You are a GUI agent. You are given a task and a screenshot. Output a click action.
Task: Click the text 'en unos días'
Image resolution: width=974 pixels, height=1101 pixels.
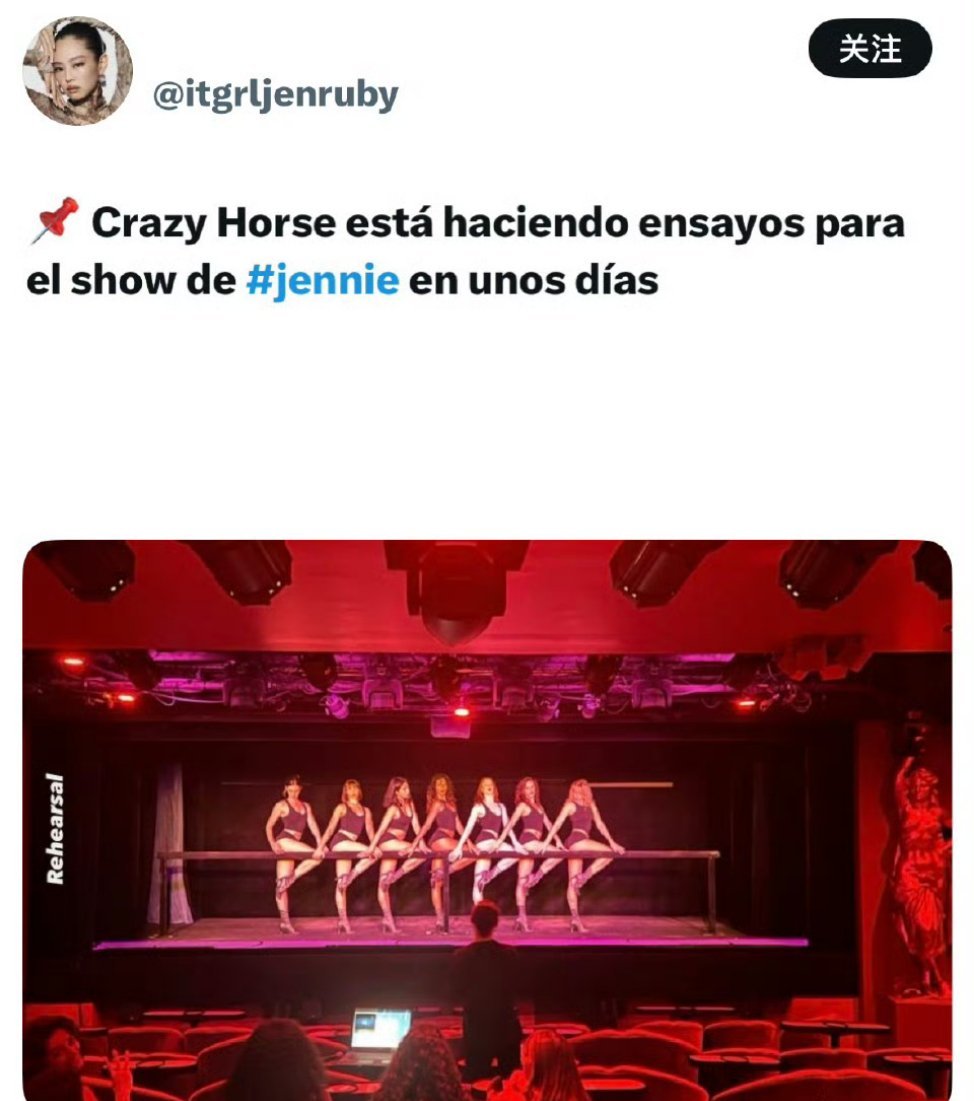(x=533, y=281)
